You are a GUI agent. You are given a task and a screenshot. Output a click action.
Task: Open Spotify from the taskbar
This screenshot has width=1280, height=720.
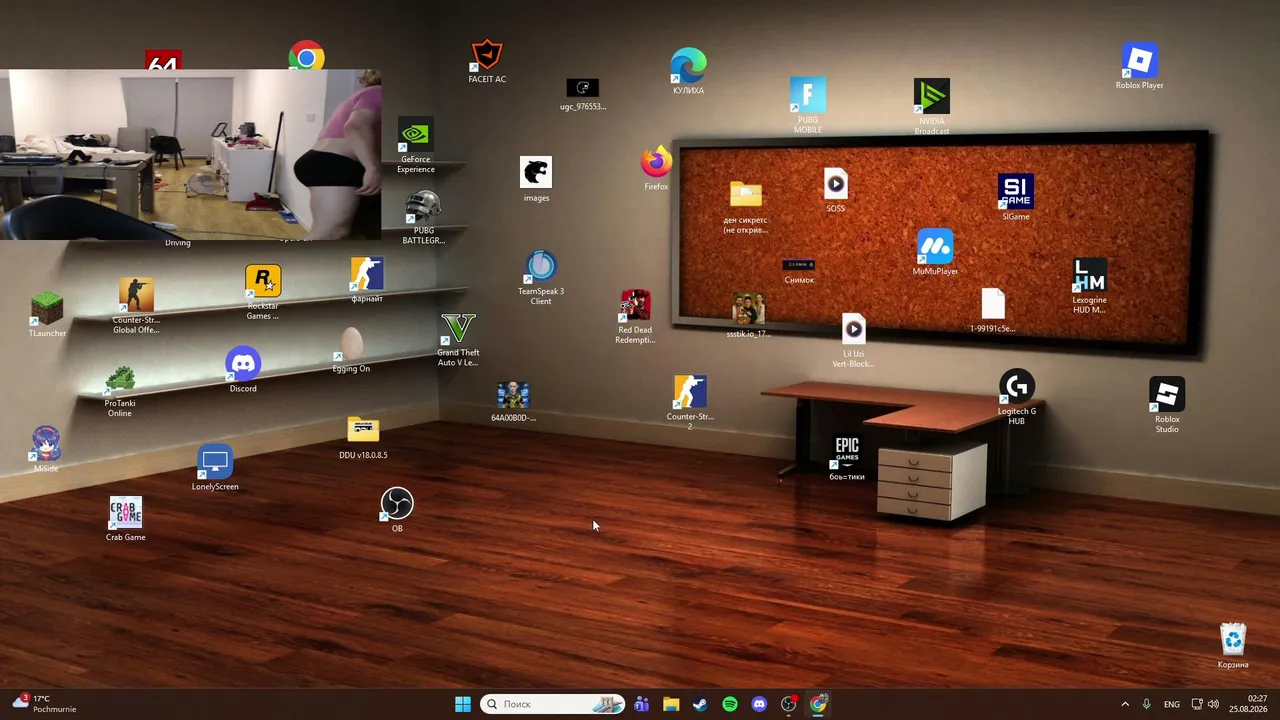click(x=730, y=704)
